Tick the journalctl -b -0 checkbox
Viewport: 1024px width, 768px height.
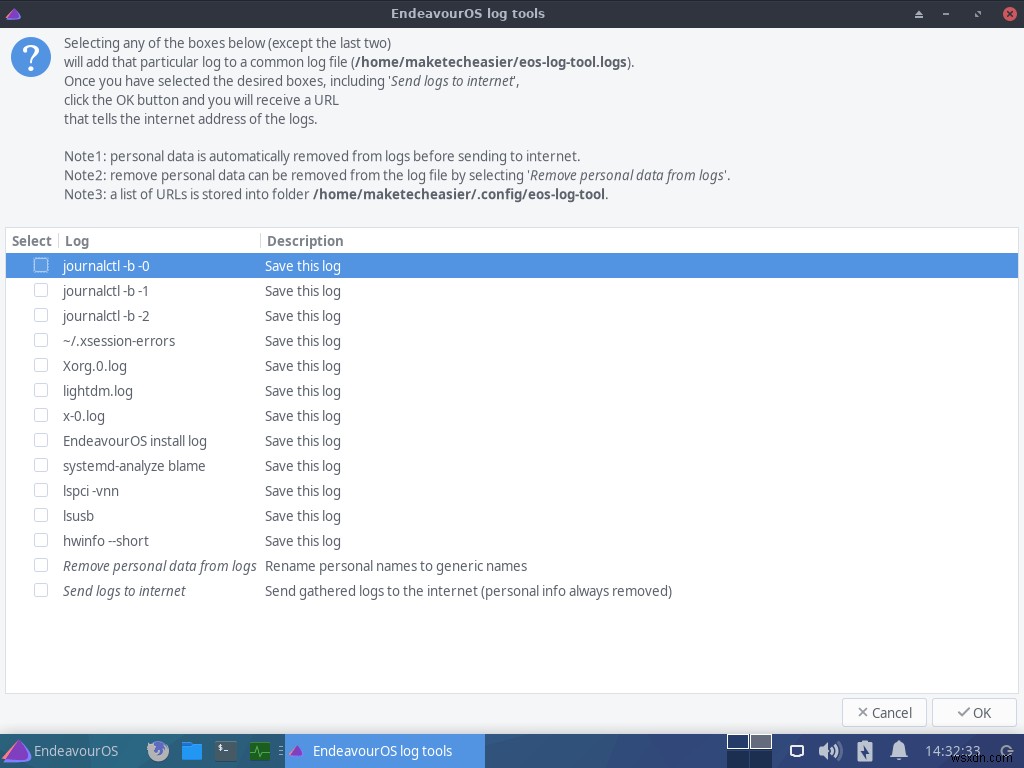[41, 265]
